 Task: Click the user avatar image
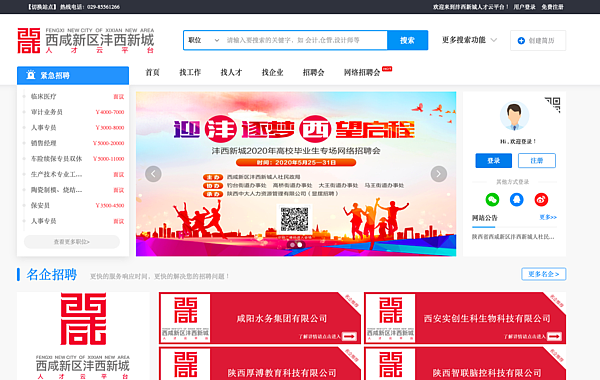pos(514,116)
